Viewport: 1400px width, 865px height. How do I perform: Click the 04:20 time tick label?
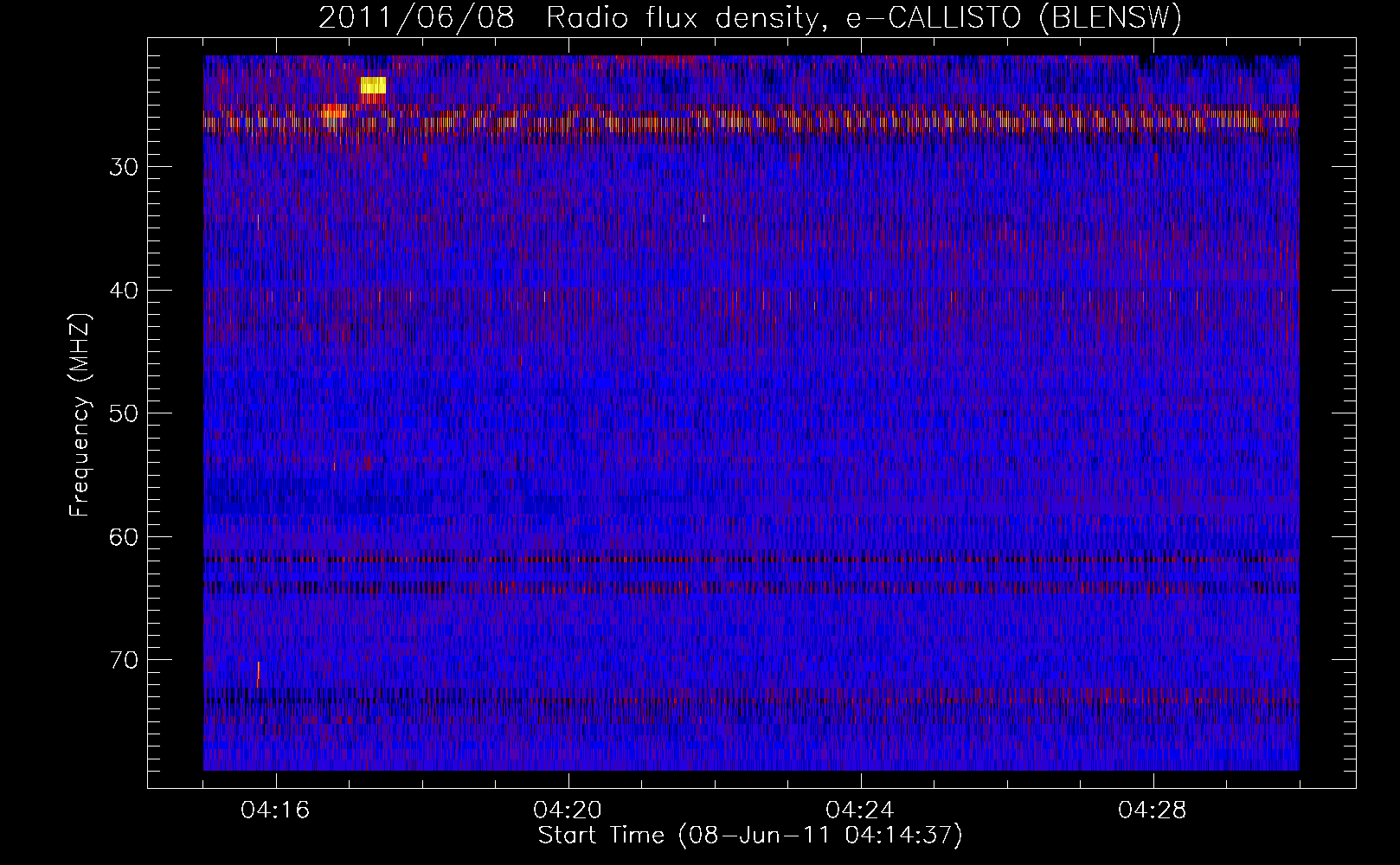568,811
